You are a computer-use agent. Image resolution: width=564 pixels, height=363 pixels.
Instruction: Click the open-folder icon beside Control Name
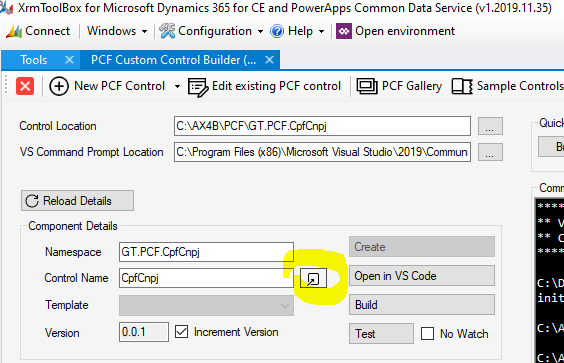pyautogui.click(x=313, y=278)
